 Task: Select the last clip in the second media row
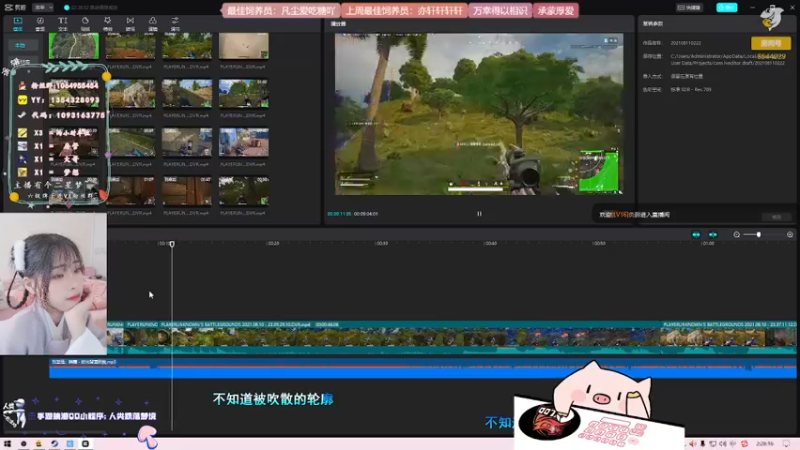(244, 93)
